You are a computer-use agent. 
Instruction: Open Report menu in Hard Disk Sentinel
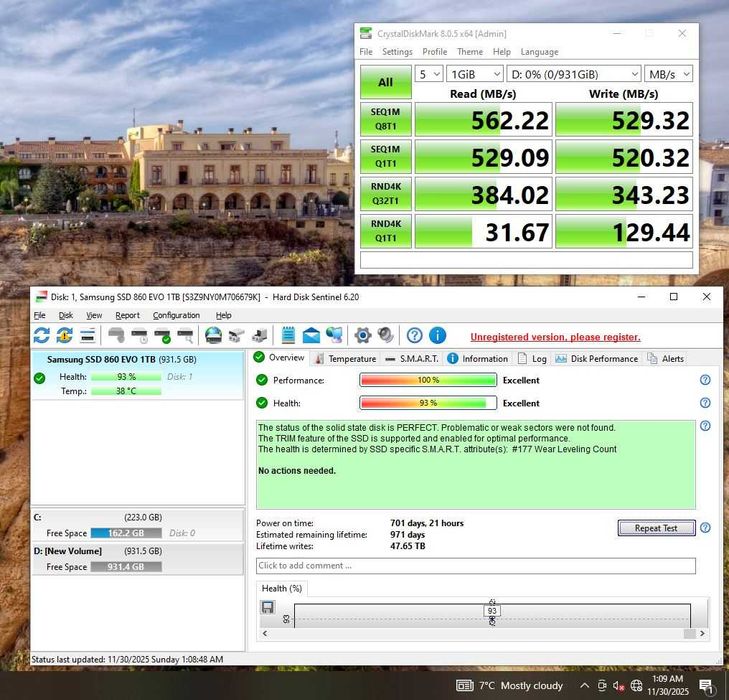point(127,315)
